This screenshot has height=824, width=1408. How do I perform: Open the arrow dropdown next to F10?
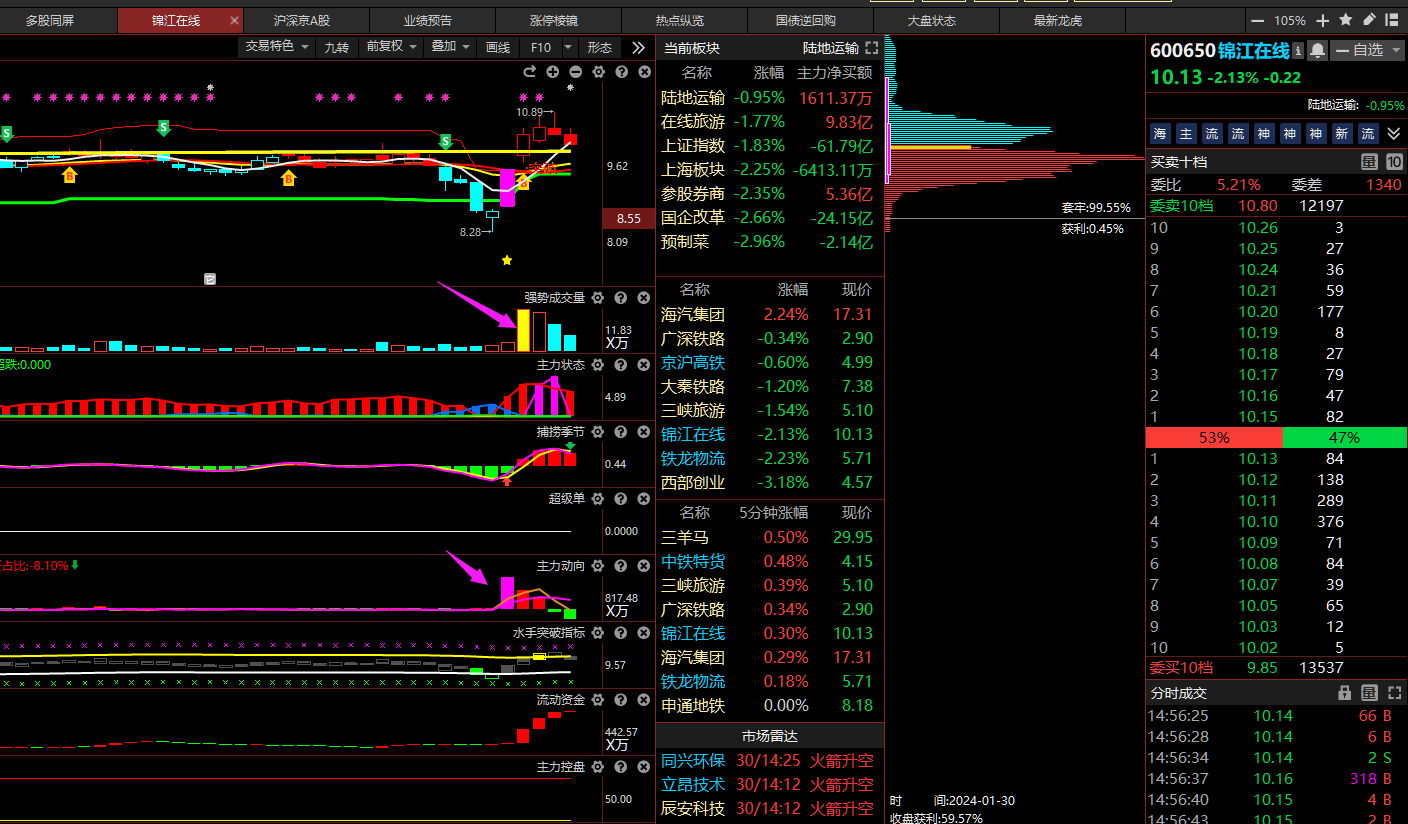568,47
